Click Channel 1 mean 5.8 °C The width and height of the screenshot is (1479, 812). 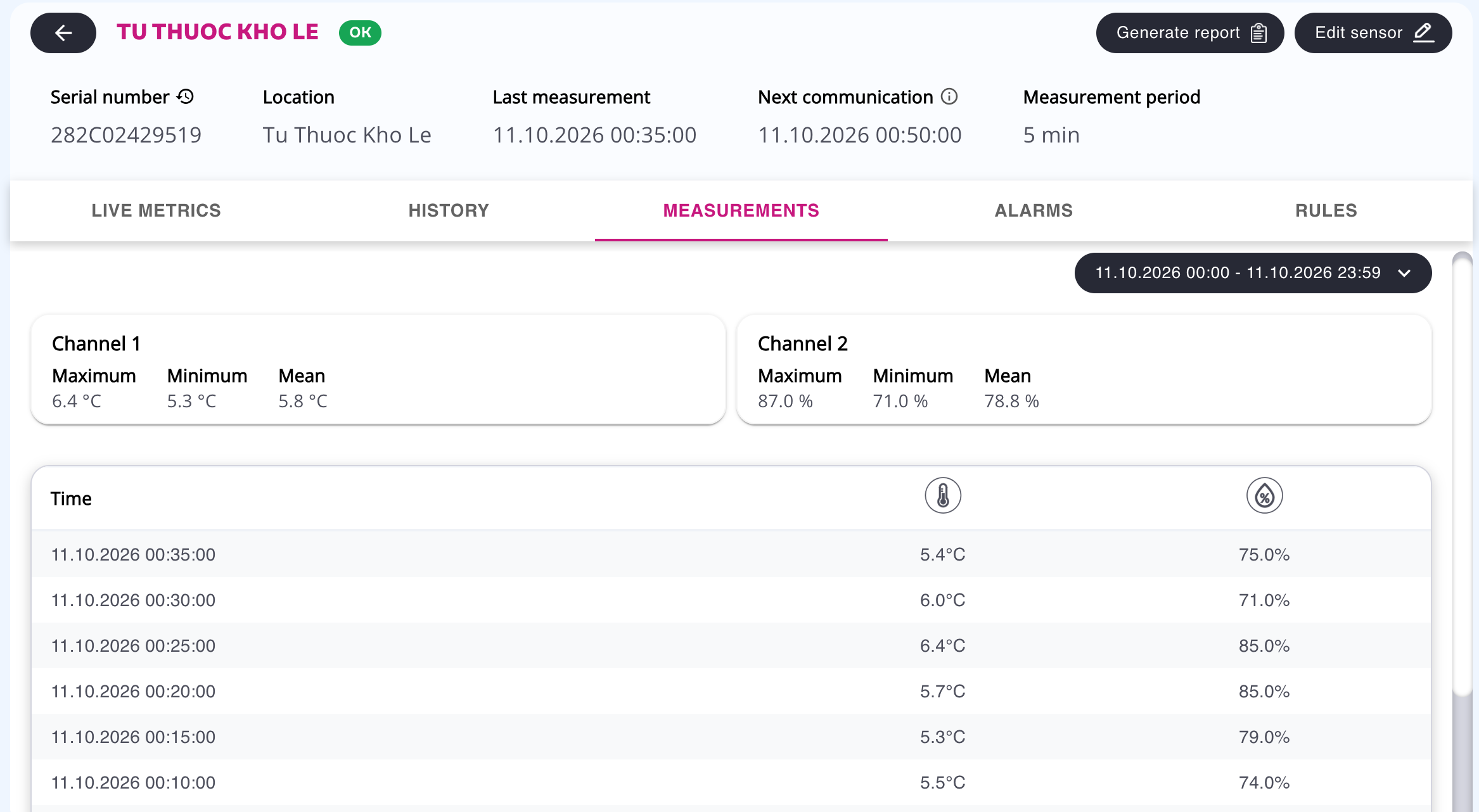click(x=303, y=401)
